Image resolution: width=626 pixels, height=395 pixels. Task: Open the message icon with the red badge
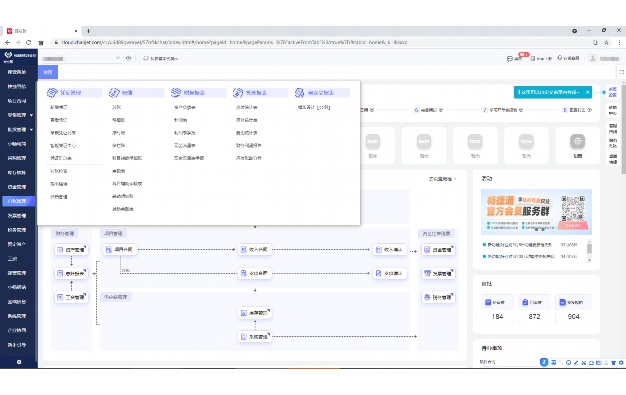(510, 59)
